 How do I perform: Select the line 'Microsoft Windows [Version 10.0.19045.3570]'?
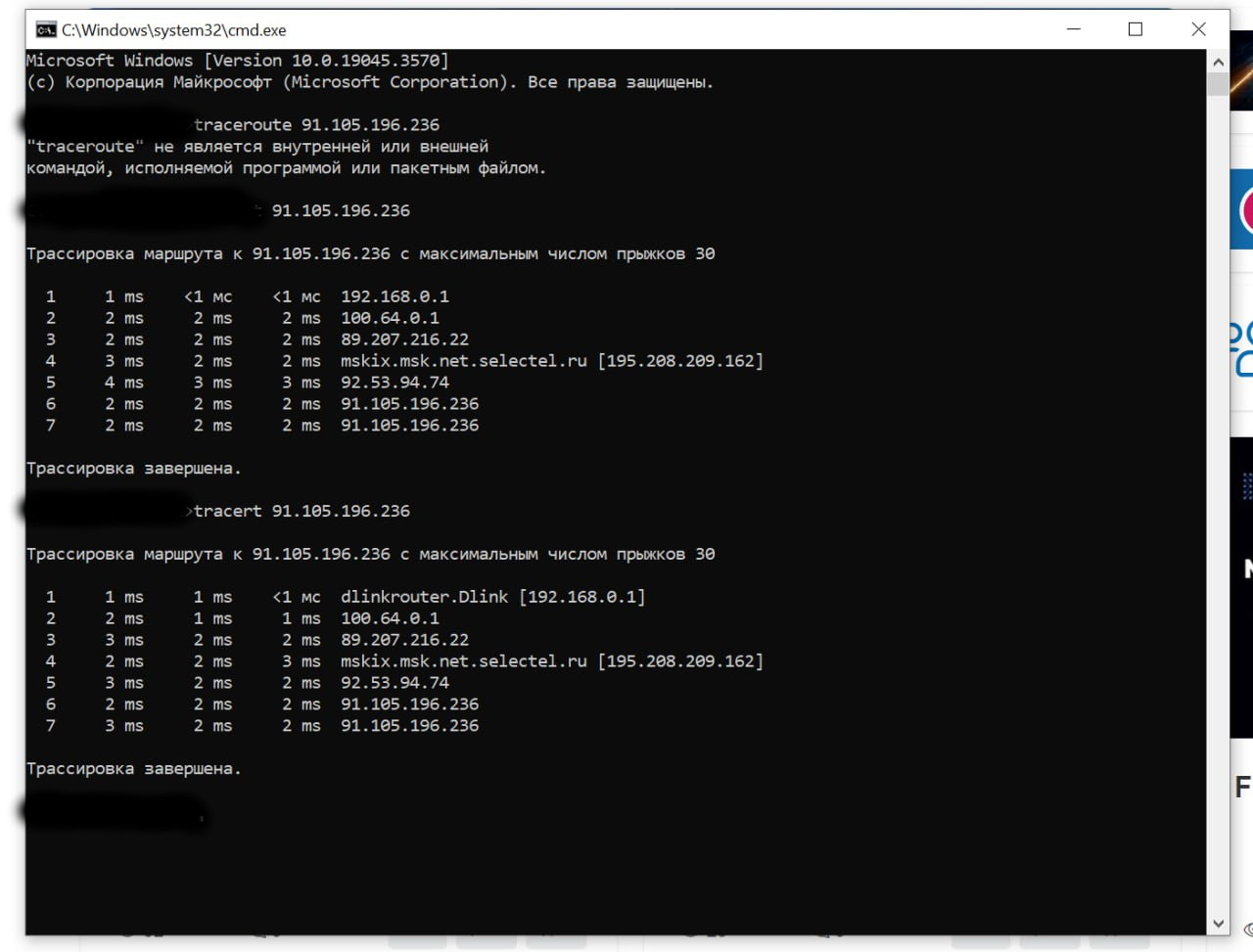(238, 61)
